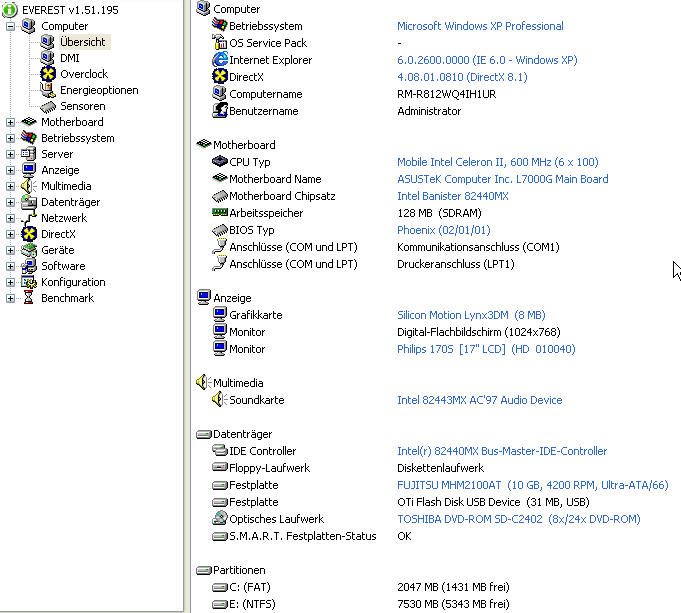The height and width of the screenshot is (613, 681).
Task: Click the Overclock icon in sidebar
Action: 48,74
